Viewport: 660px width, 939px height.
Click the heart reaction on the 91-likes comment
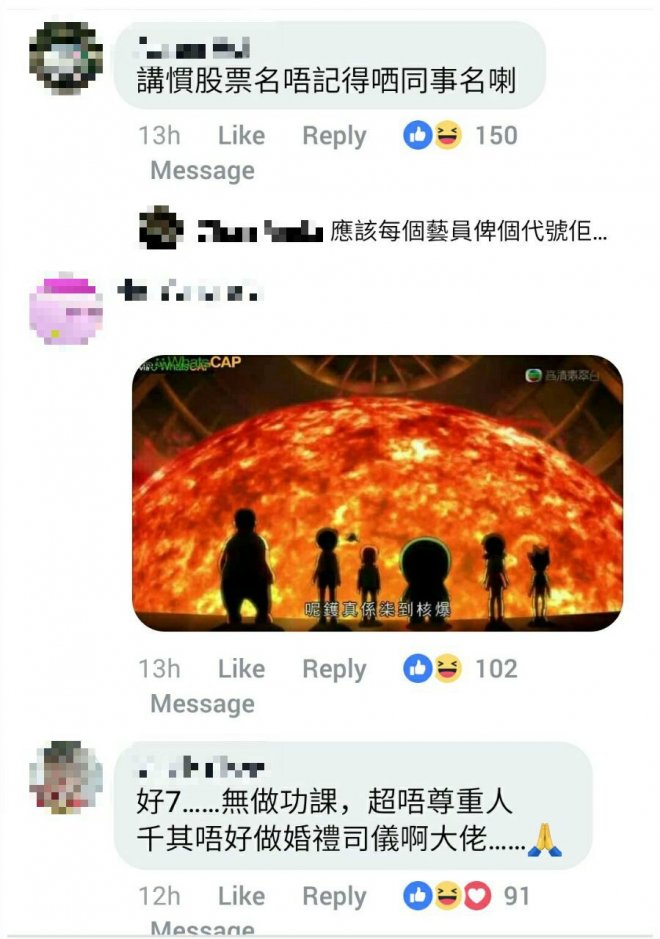coord(477,896)
